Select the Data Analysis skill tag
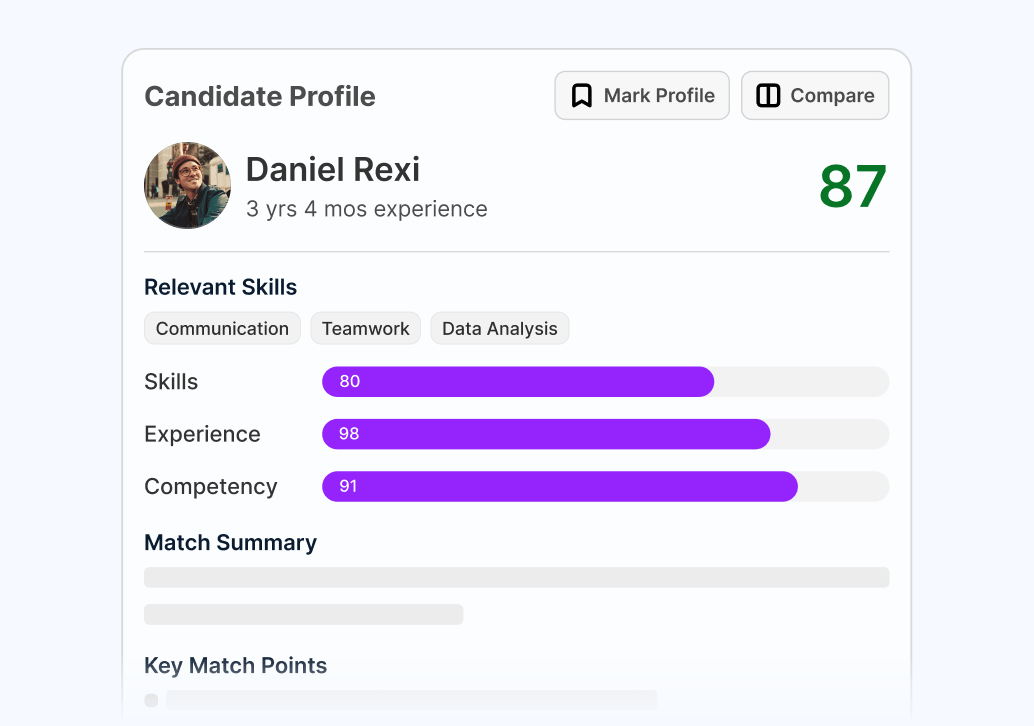Image resolution: width=1034 pixels, height=726 pixels. (499, 328)
